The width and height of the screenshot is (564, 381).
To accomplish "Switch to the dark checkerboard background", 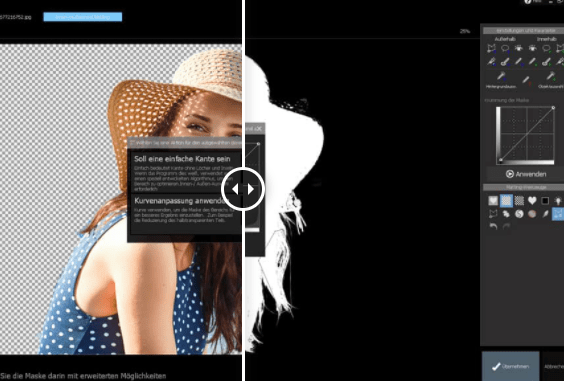I will pyautogui.click(x=519, y=201).
